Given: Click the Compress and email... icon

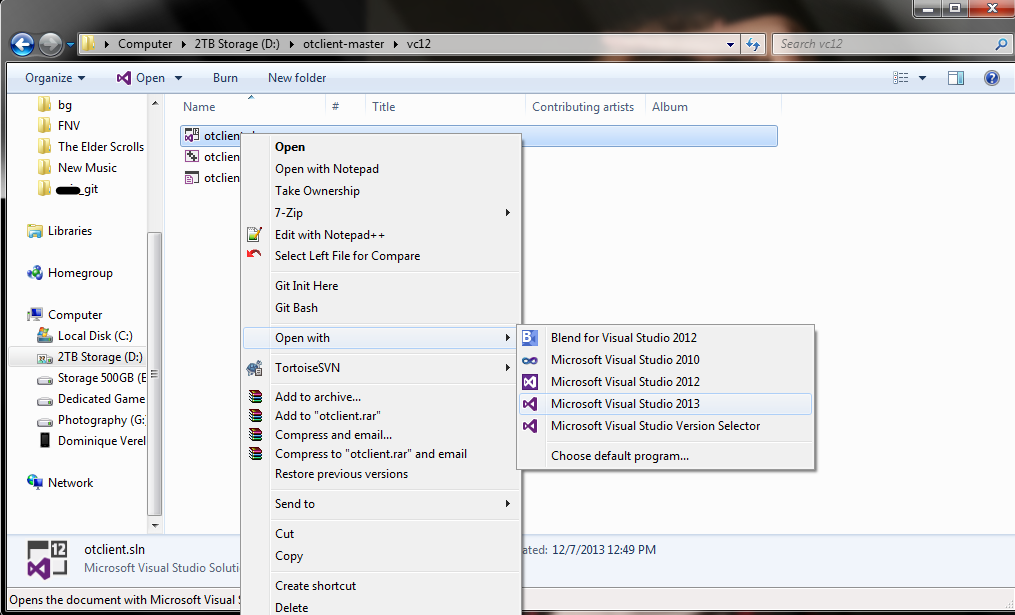Looking at the screenshot, I should 256,434.
